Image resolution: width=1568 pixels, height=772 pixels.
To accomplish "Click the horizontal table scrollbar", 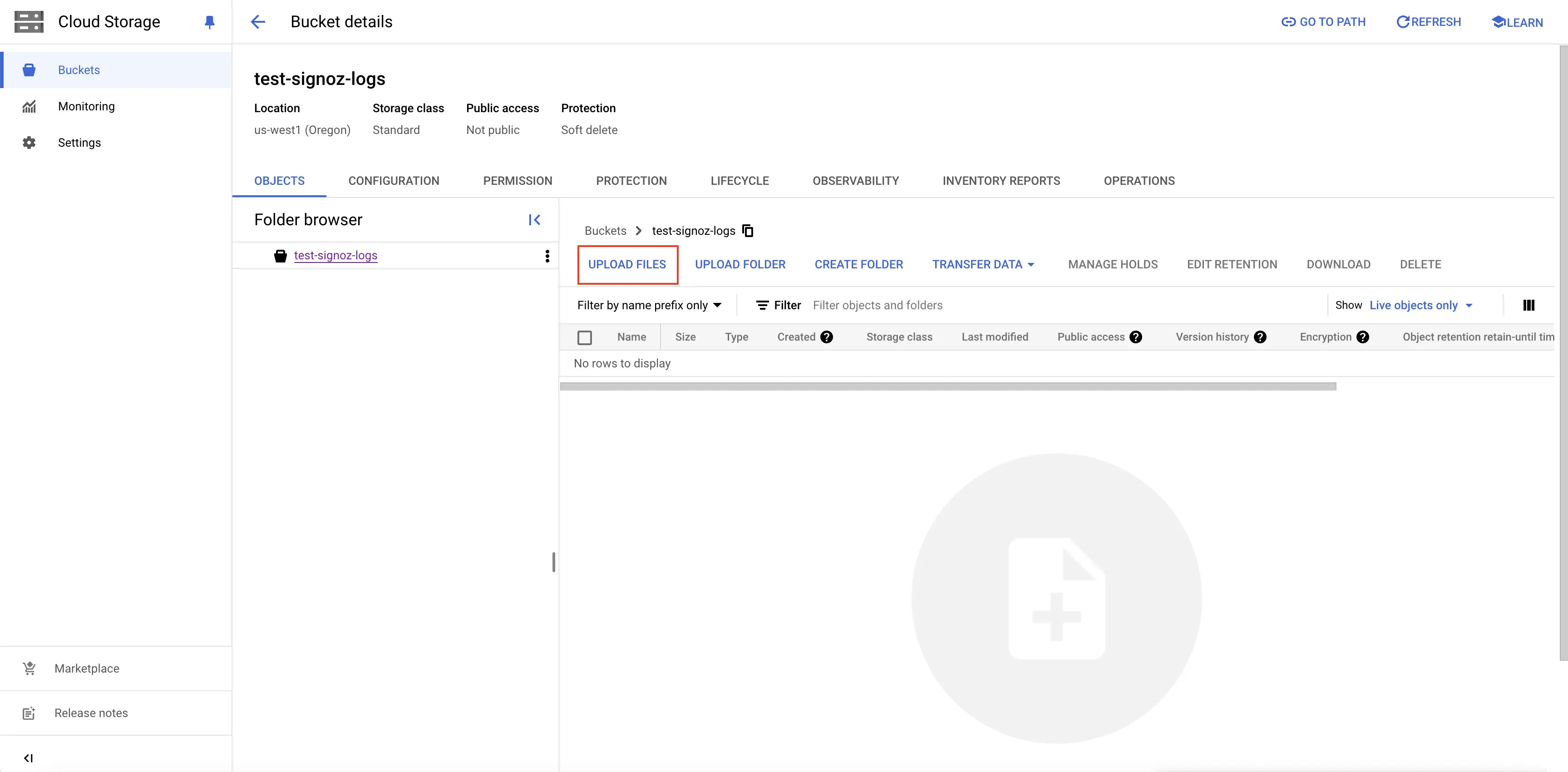I will (x=948, y=386).
